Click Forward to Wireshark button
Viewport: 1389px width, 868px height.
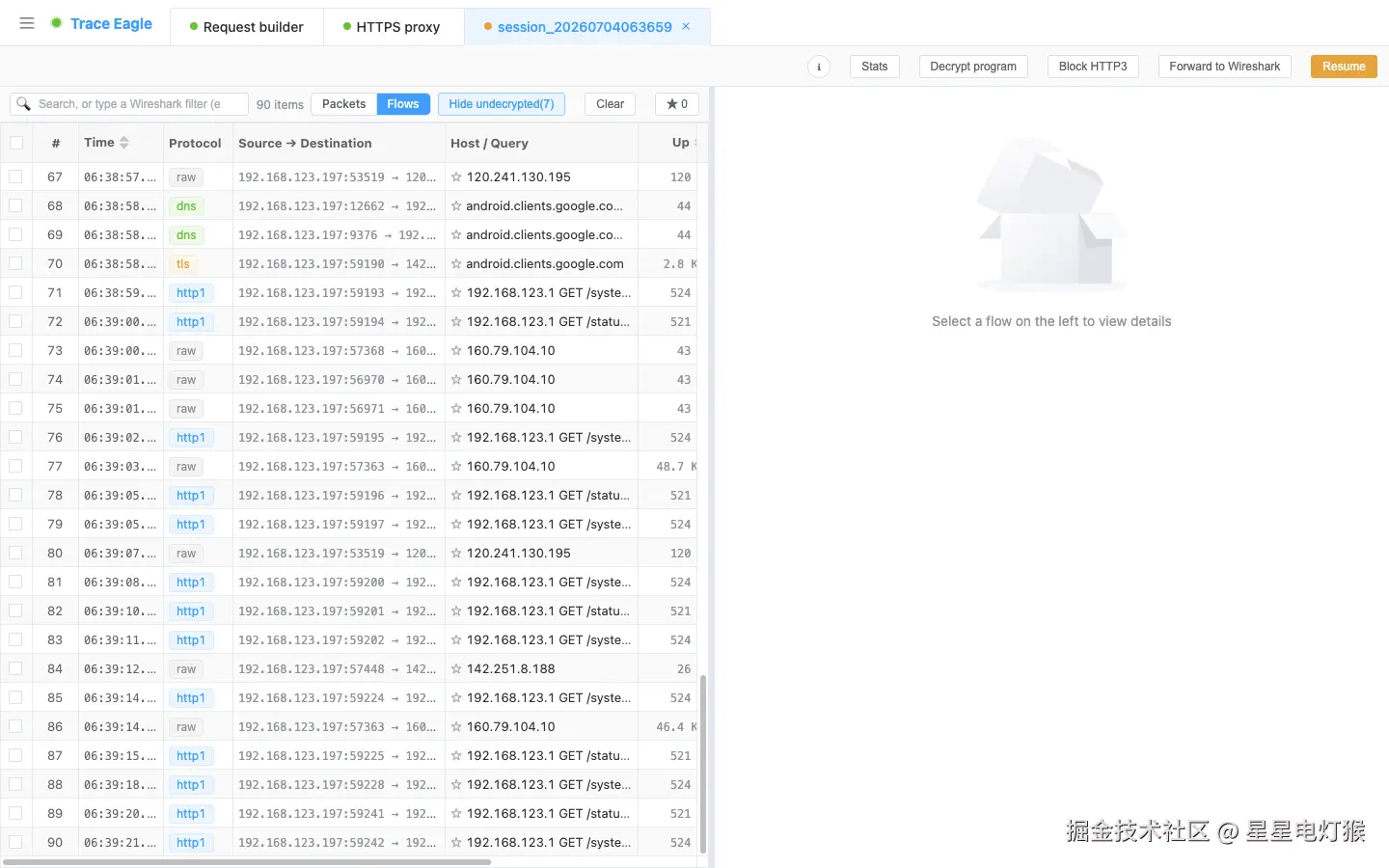pos(1225,67)
